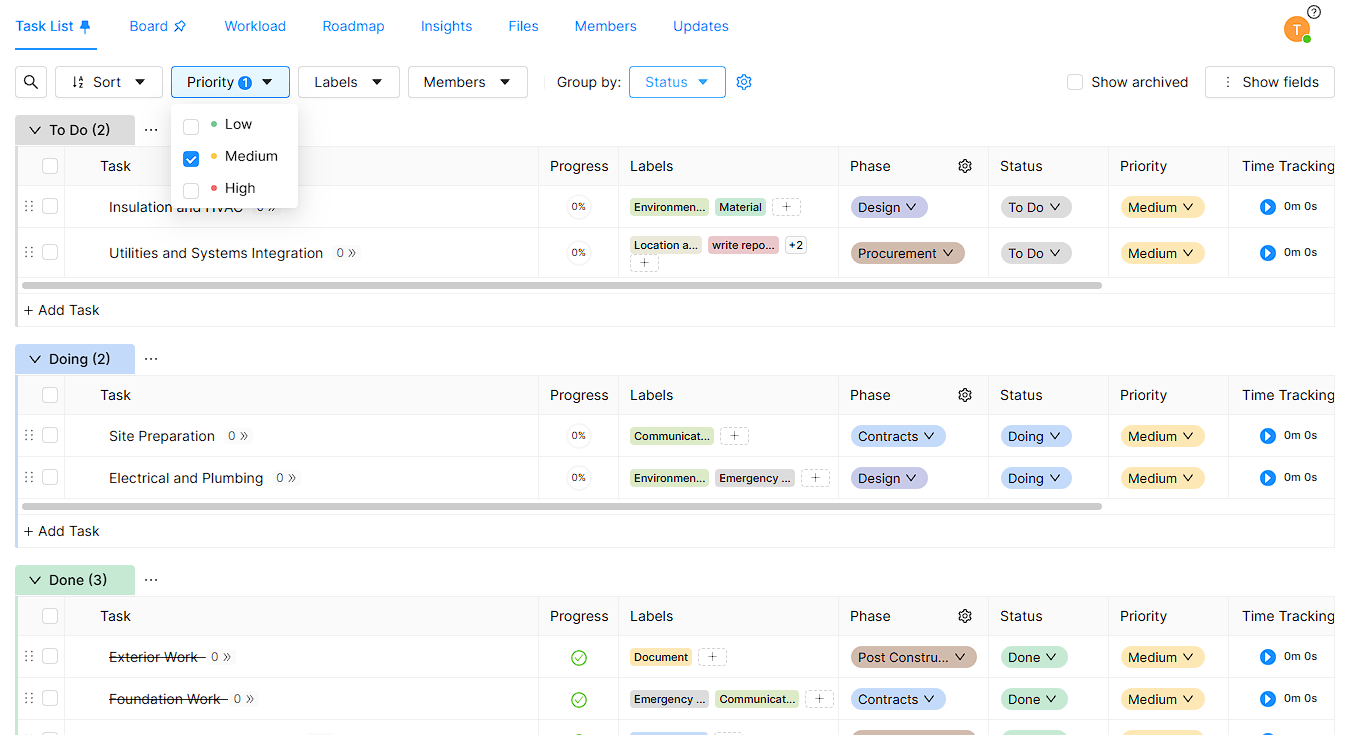
Task: Click the search magnifier icon
Action: coord(31,82)
